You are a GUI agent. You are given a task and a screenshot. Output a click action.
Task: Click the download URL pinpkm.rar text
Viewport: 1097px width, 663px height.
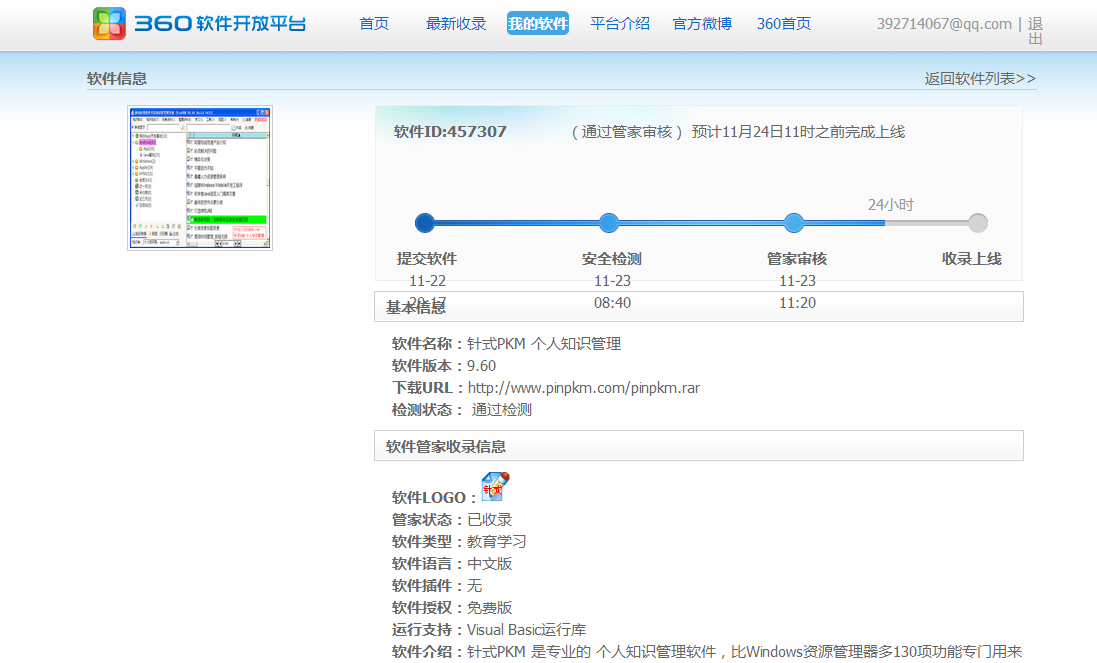(583, 388)
